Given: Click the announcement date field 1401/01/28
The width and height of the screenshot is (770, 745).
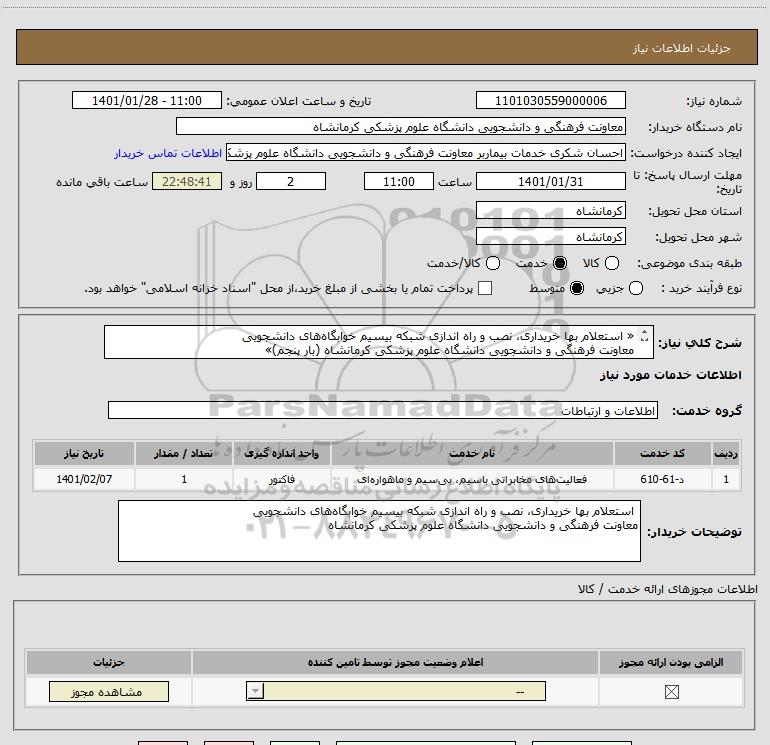Looking at the screenshot, I should click(147, 100).
